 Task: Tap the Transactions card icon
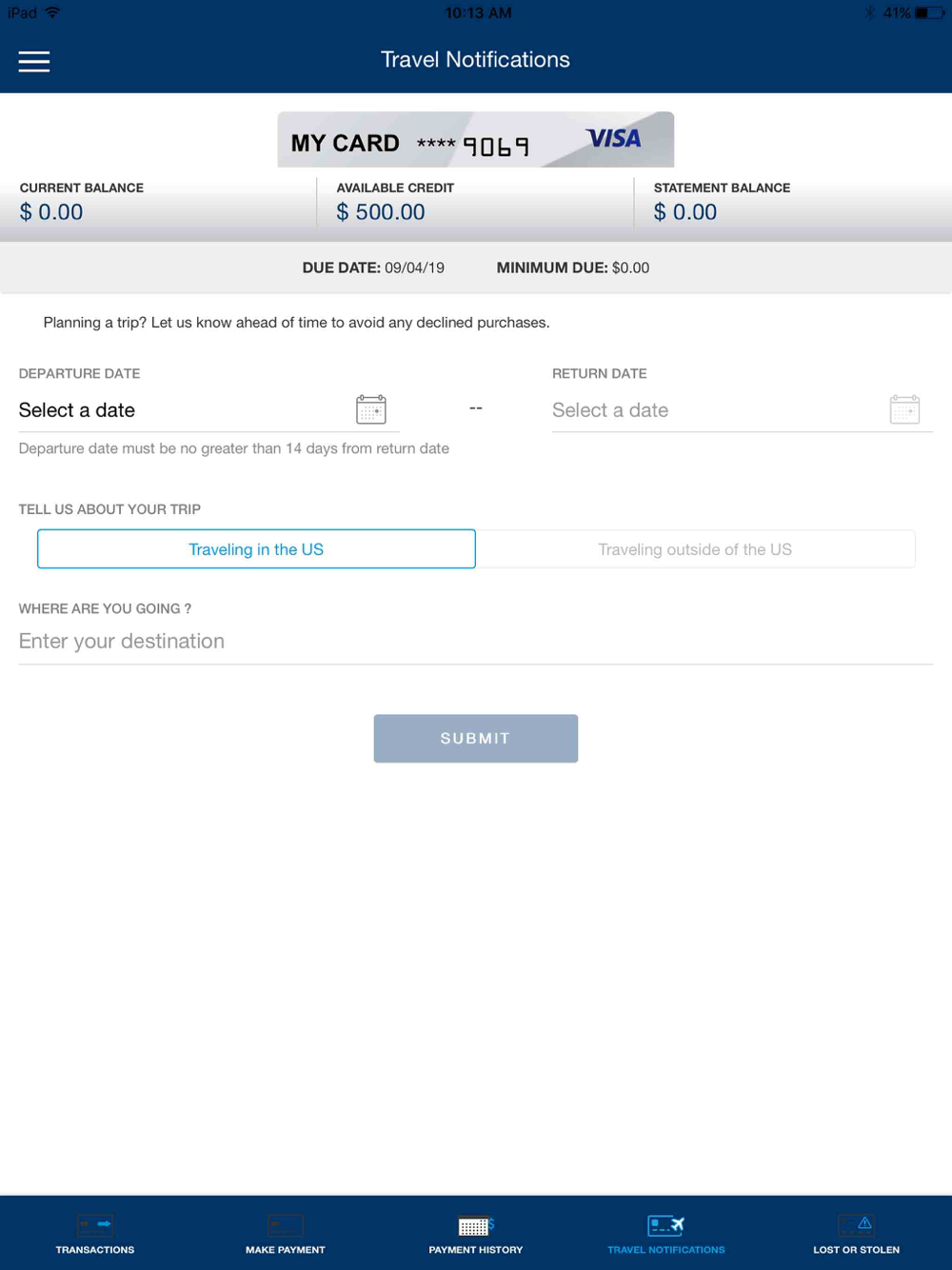tap(95, 1224)
